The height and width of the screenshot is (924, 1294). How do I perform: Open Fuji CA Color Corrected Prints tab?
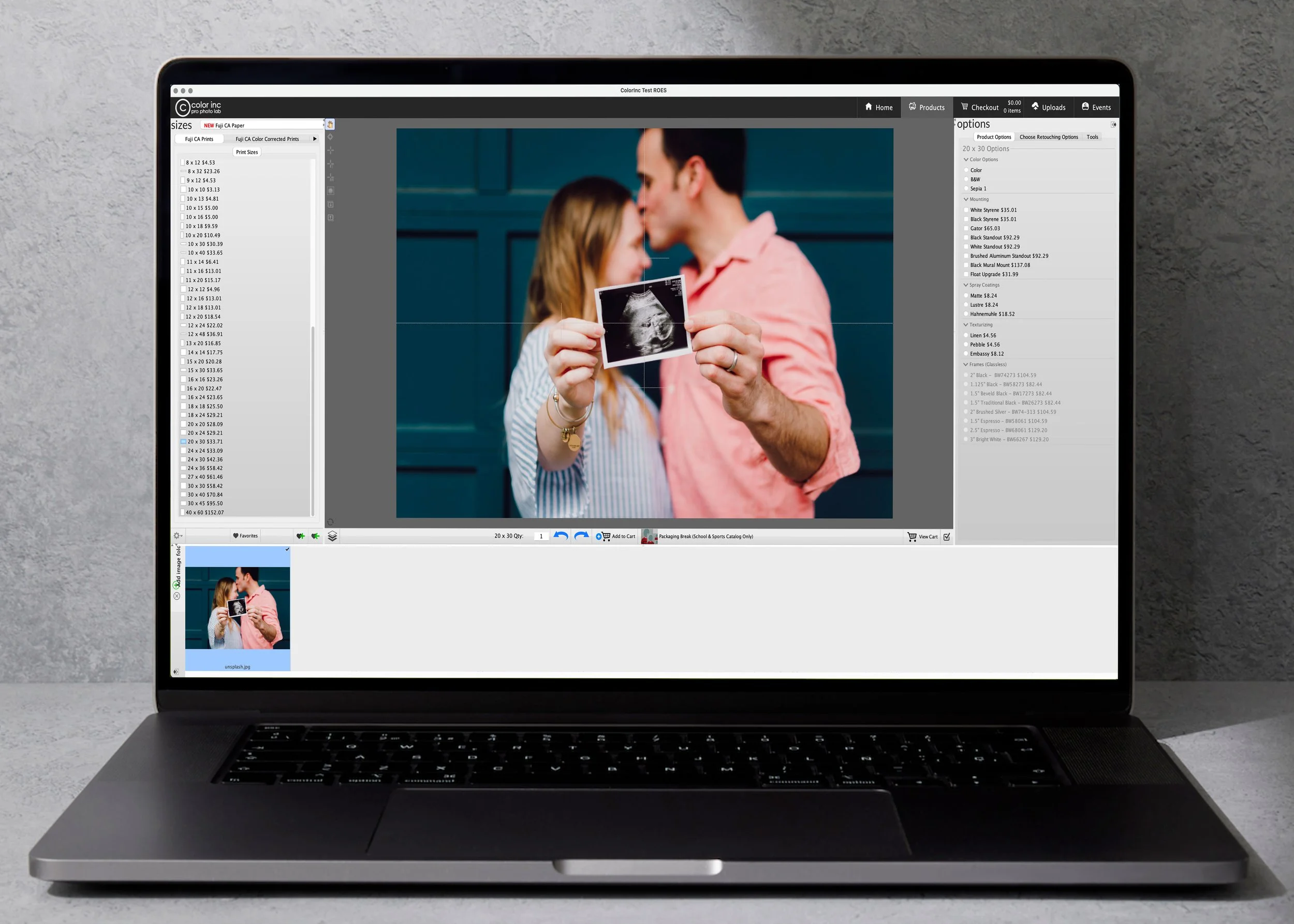267,139
